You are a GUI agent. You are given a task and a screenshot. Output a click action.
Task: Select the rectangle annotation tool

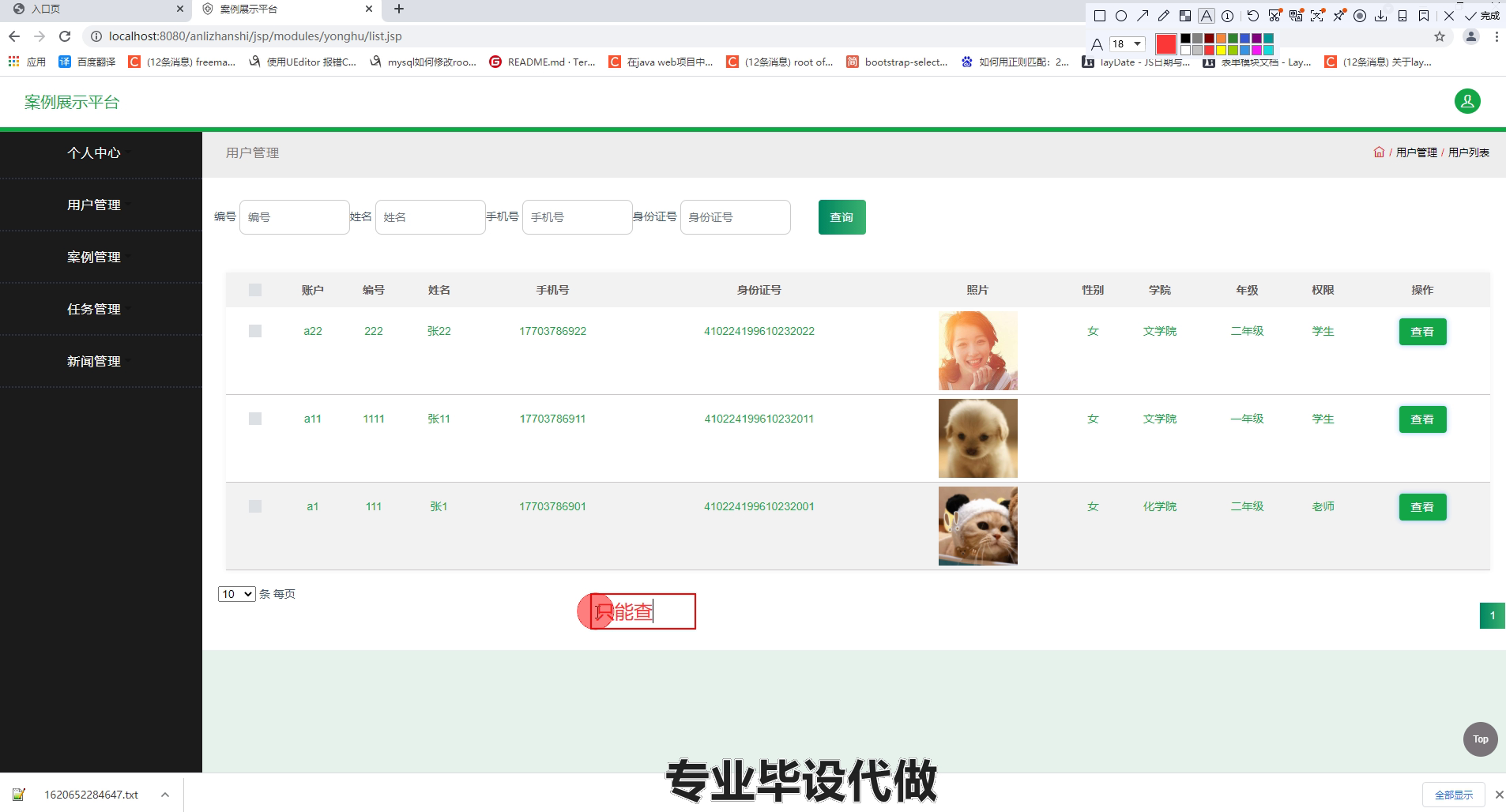[1100, 16]
